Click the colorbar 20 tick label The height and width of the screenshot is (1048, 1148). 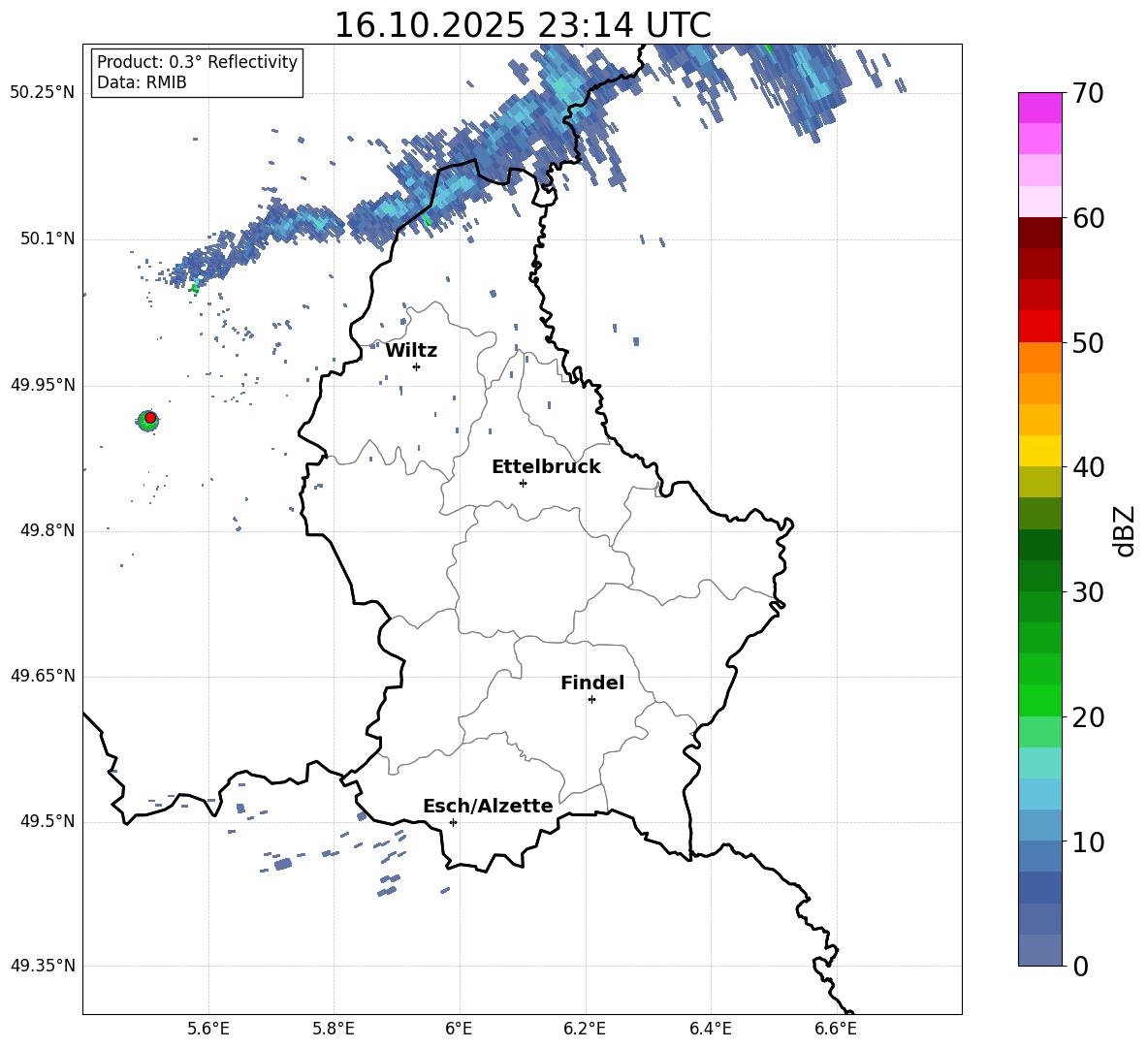click(1088, 717)
